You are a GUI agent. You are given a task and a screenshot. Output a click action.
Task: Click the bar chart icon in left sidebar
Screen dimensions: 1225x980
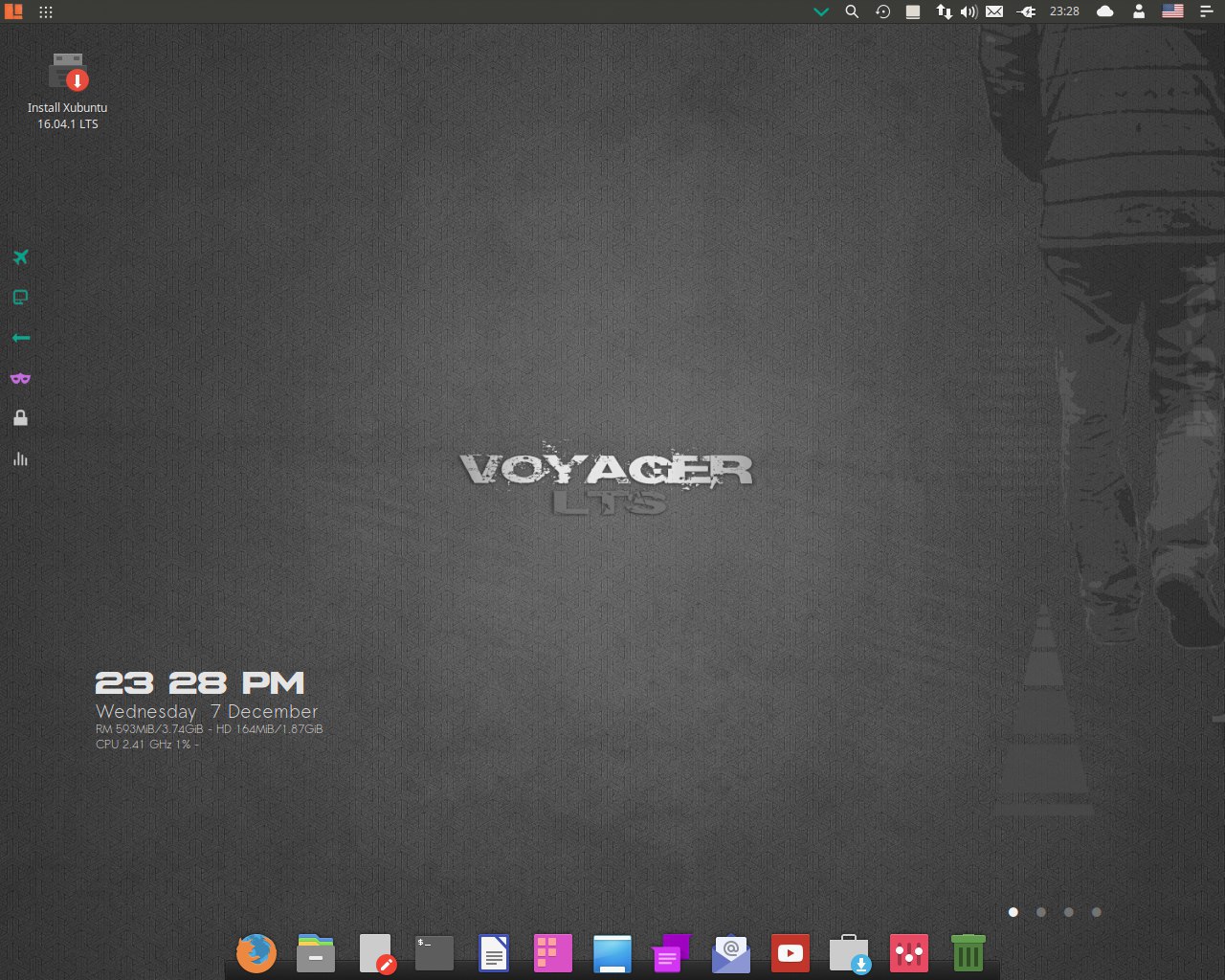[20, 459]
